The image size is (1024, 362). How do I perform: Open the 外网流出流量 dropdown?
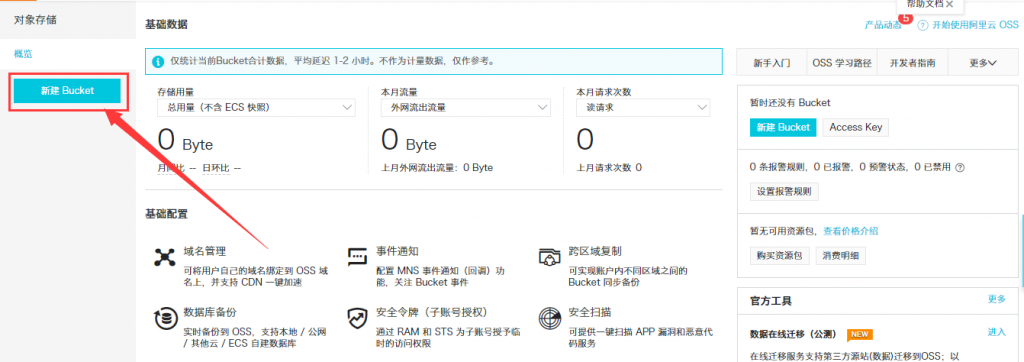[x=466, y=108]
